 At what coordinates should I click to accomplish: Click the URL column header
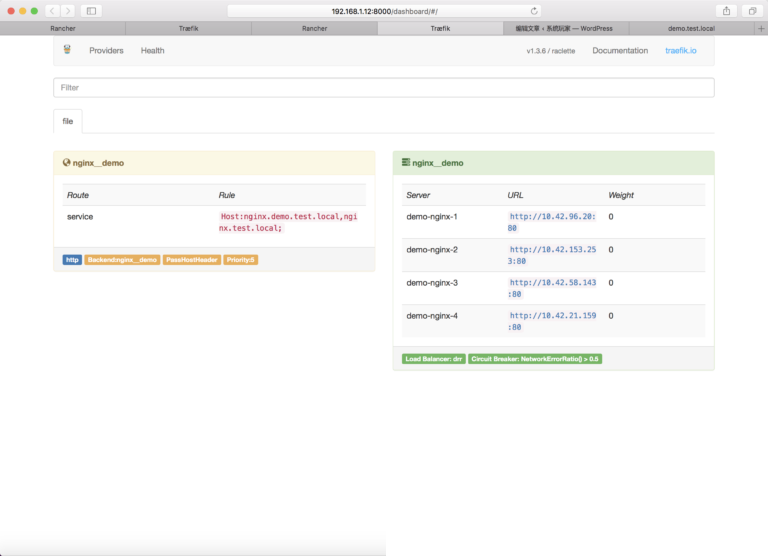click(x=515, y=195)
